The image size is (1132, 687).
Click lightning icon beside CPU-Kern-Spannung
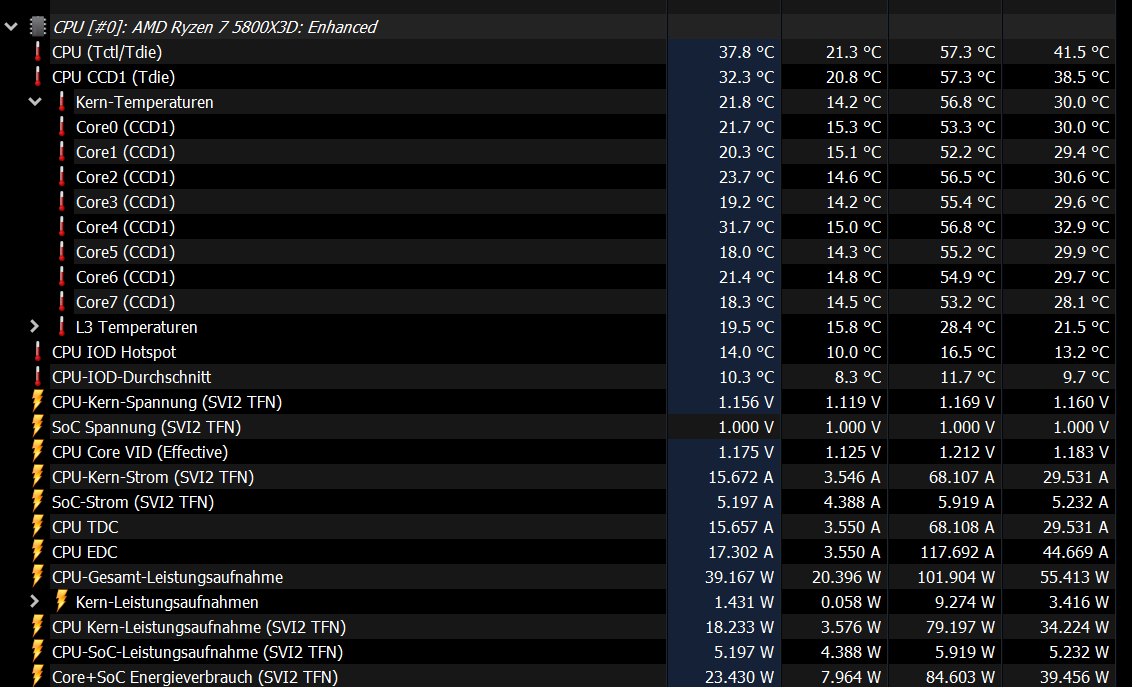pyautogui.click(x=38, y=401)
